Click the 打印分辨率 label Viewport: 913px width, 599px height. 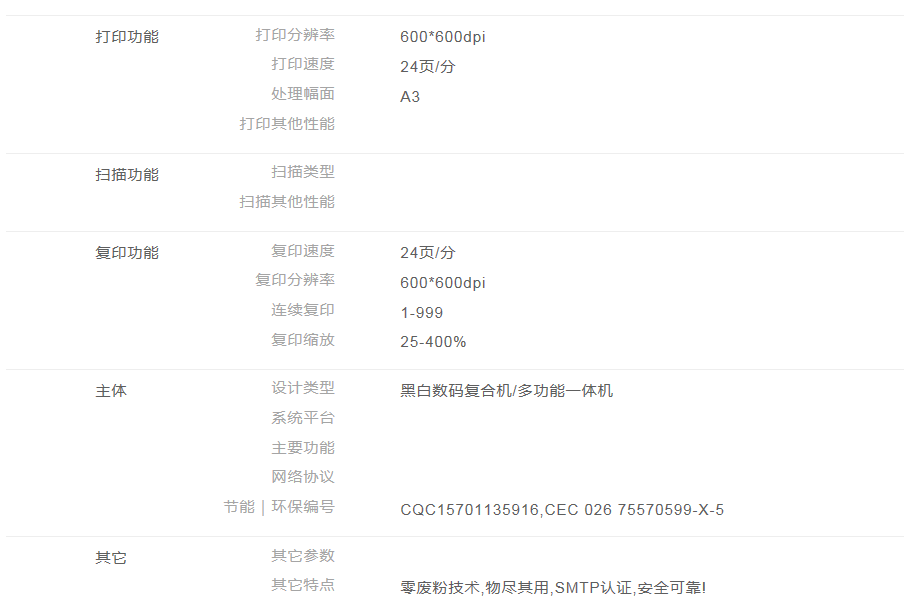click(295, 35)
